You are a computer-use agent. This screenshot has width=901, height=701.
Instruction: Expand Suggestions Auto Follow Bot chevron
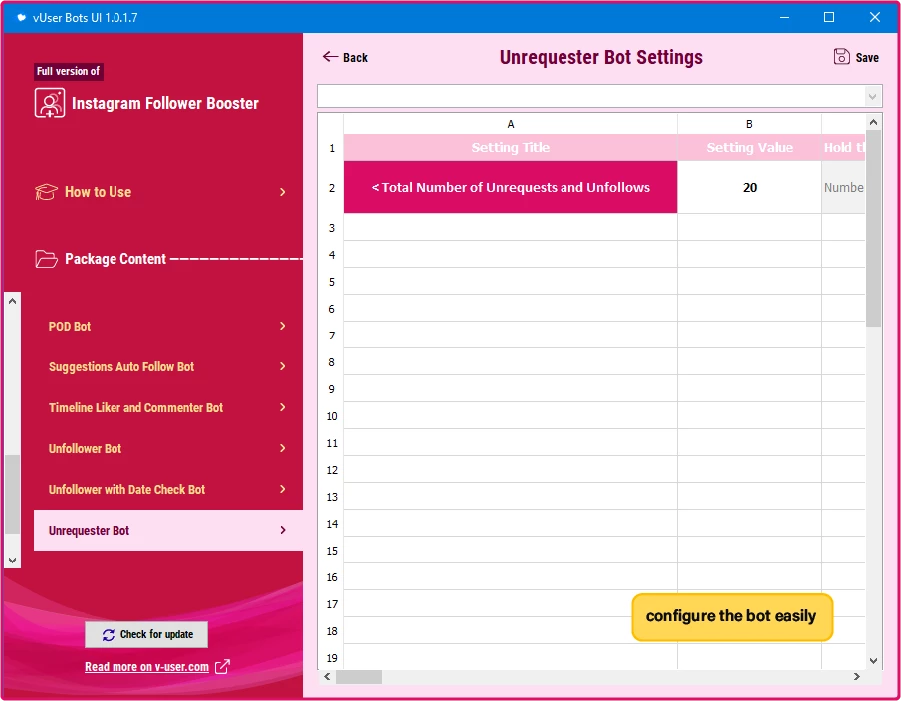point(282,366)
